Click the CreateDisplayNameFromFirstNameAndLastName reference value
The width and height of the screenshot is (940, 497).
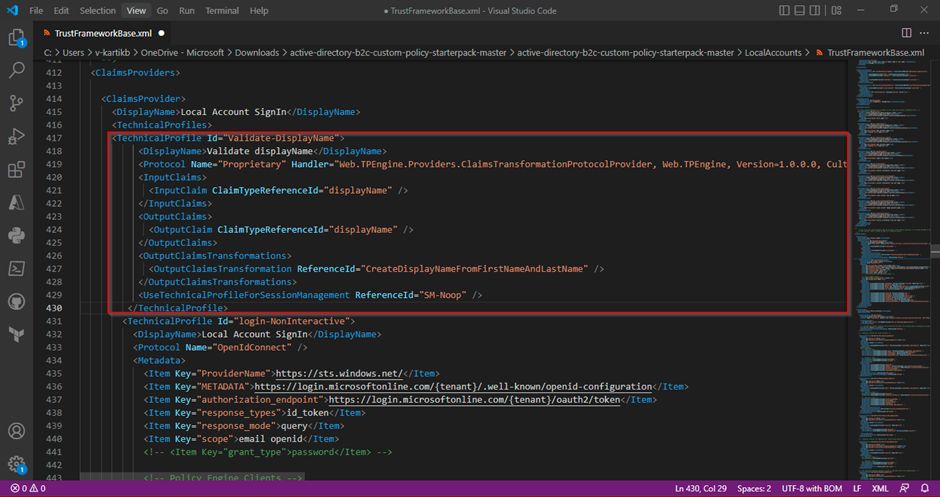click(x=475, y=269)
